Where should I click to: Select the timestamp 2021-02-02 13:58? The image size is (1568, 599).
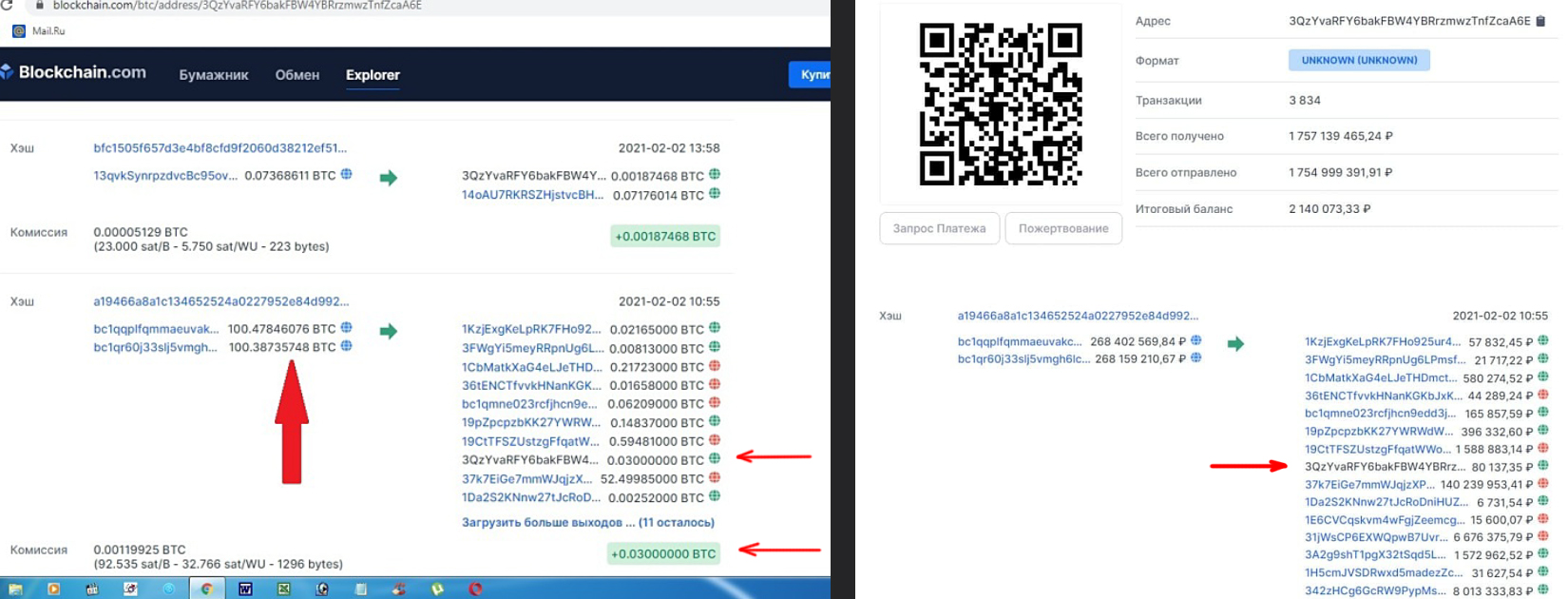669,148
